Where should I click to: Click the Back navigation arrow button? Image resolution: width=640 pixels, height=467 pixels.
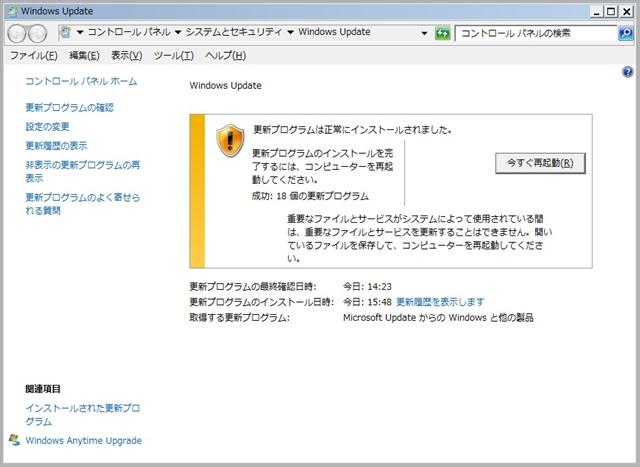(17, 33)
